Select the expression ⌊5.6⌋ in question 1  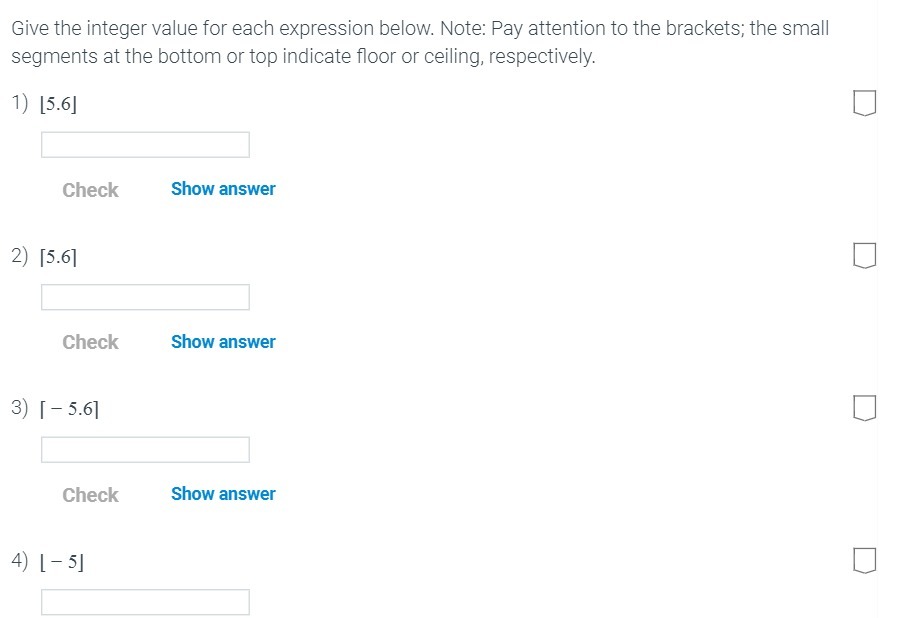(x=57, y=102)
